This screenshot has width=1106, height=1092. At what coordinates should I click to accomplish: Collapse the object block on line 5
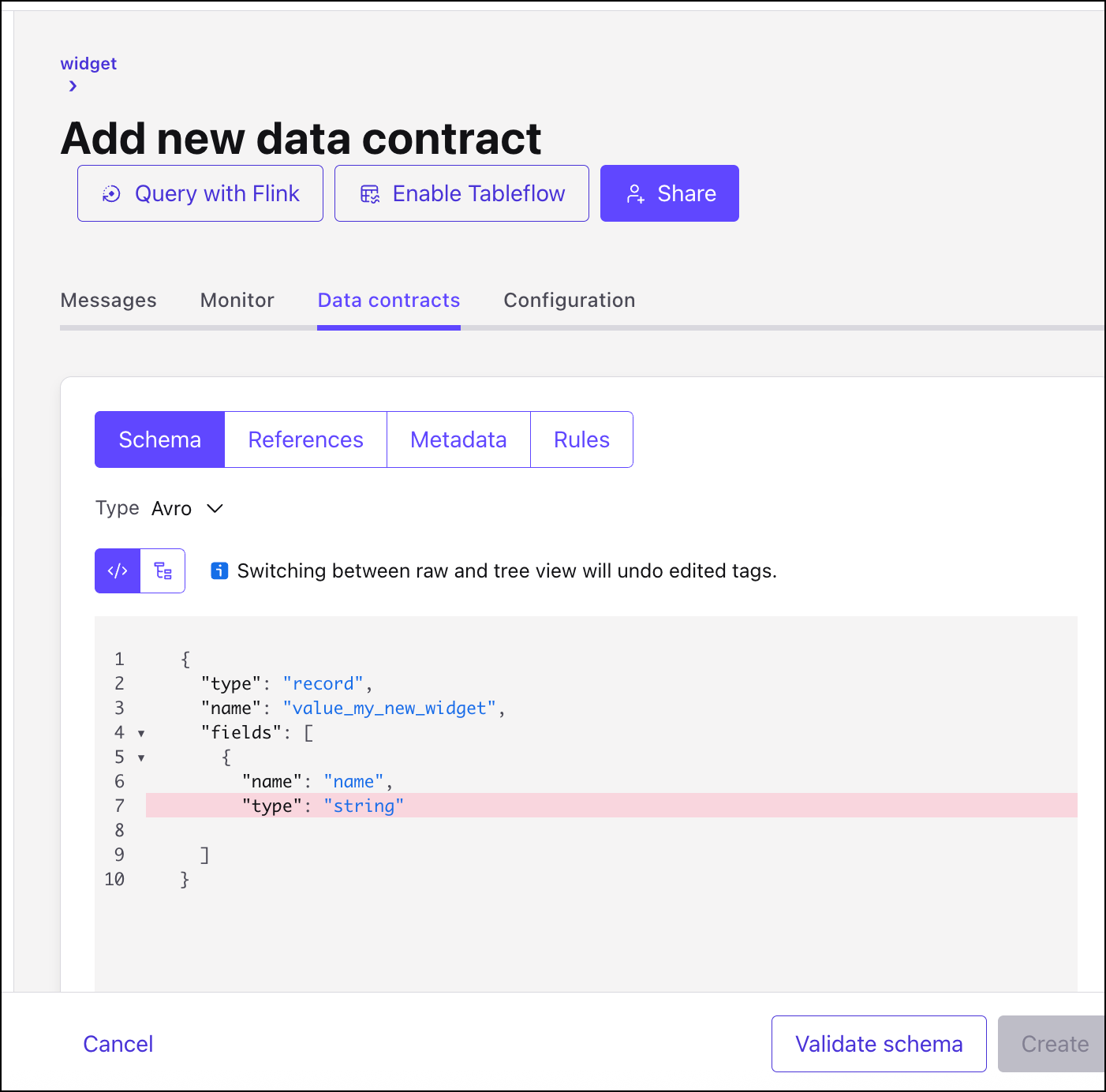[x=141, y=757]
